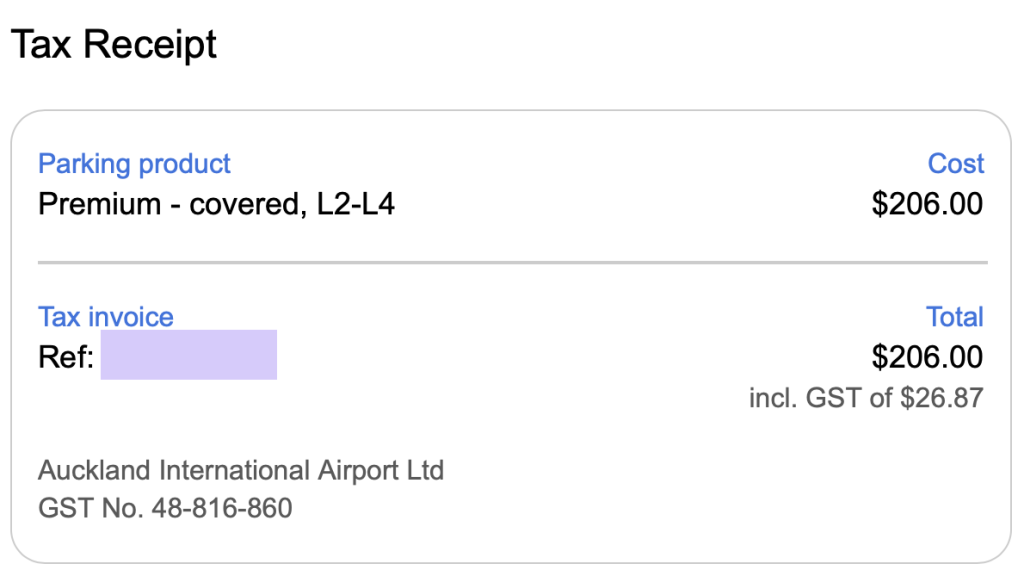
Task: Click the horizontal divider line in receipt
Action: (512, 263)
